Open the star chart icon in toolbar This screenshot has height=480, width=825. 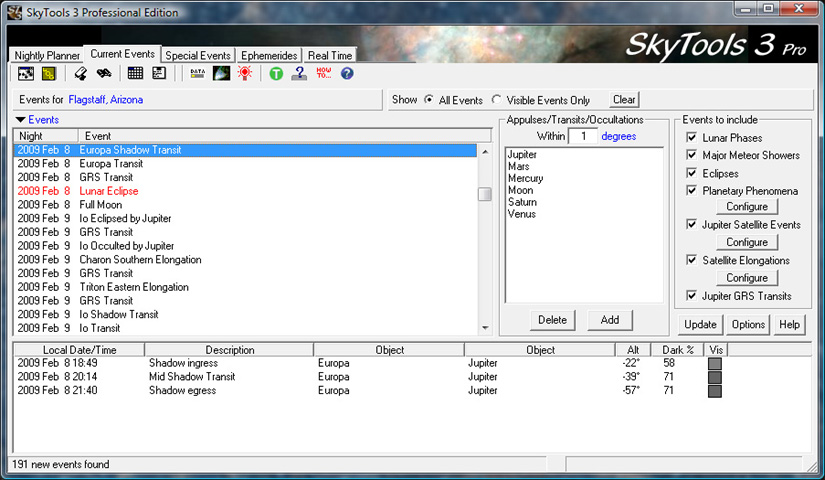click(x=26, y=74)
